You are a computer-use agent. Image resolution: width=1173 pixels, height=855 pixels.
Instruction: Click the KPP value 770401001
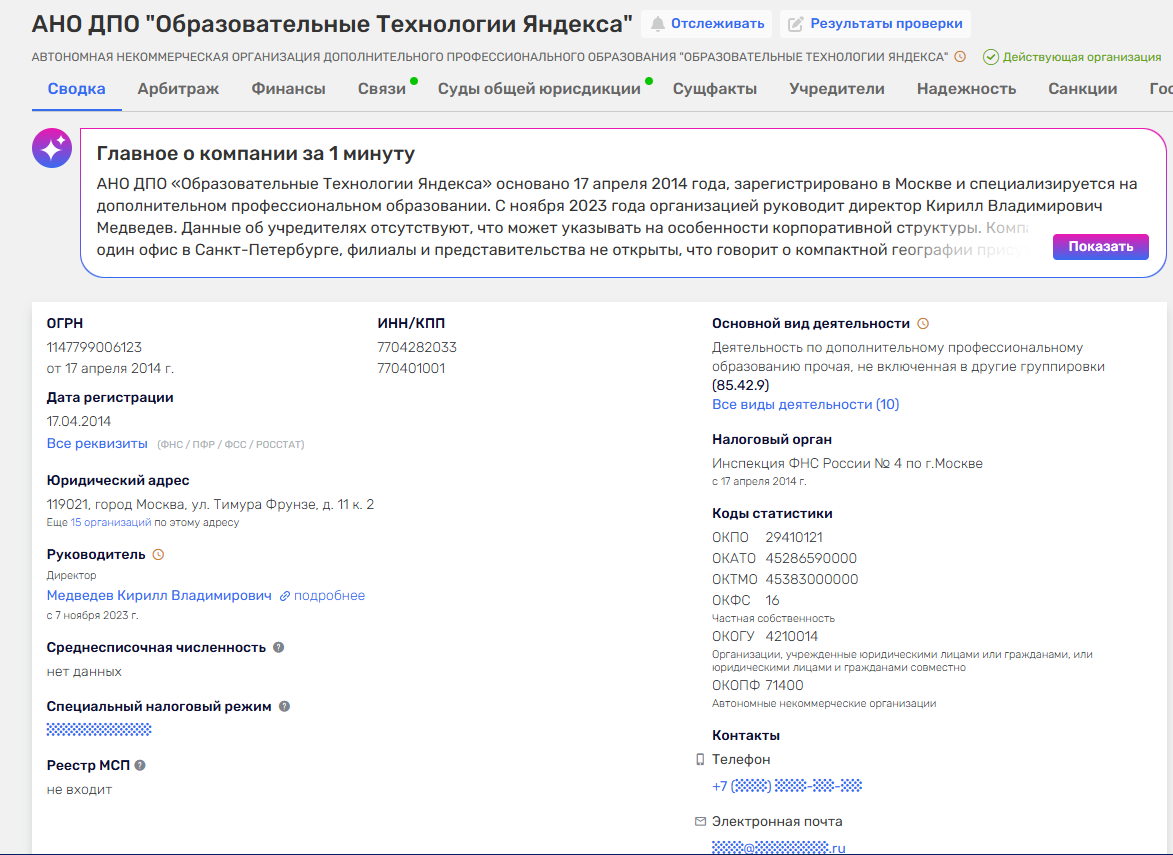point(411,369)
